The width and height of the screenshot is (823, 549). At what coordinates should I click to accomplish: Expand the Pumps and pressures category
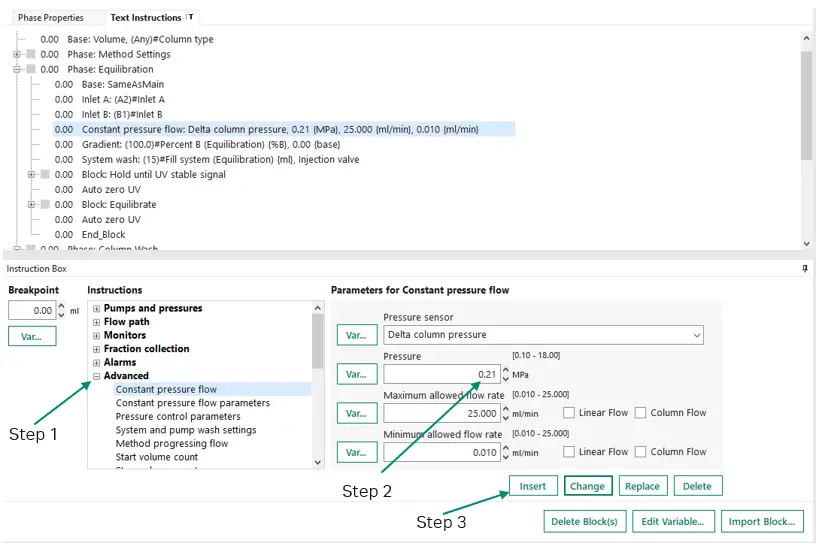coord(97,309)
